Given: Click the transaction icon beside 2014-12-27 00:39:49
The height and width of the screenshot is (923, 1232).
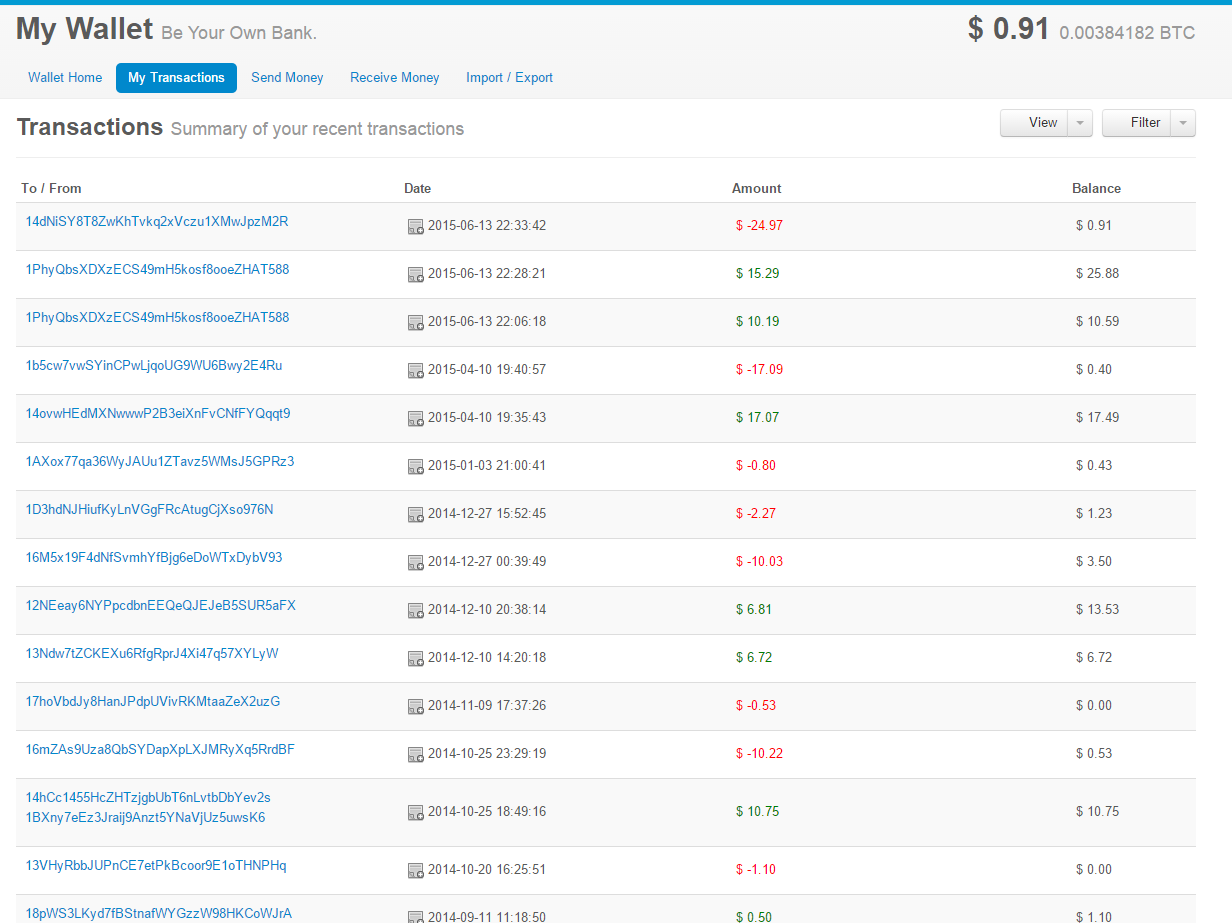Looking at the screenshot, I should 415,563.
